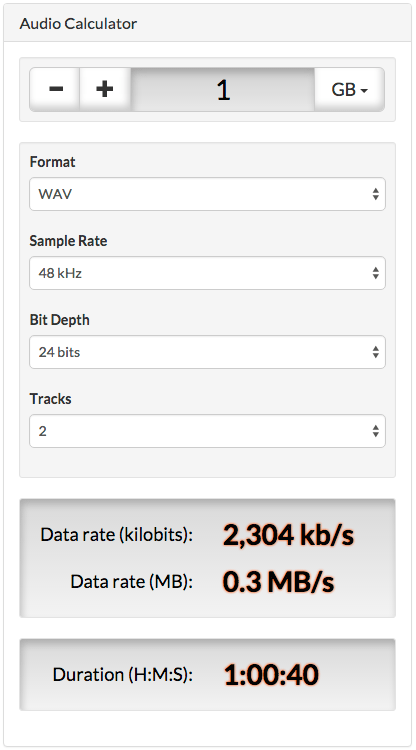Select the 0.3 MB/s data rate readout
The image size is (416, 750).
coord(278,582)
